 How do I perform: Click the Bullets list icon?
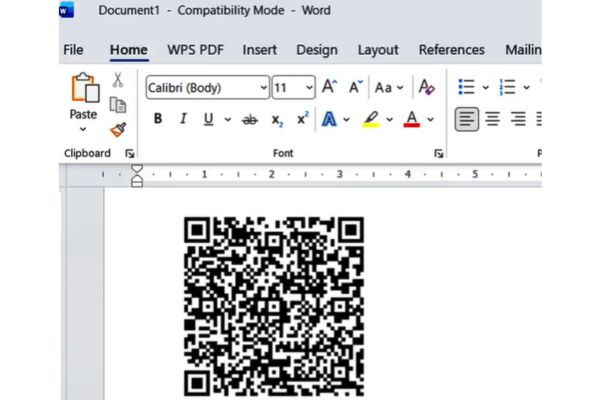[x=466, y=87]
